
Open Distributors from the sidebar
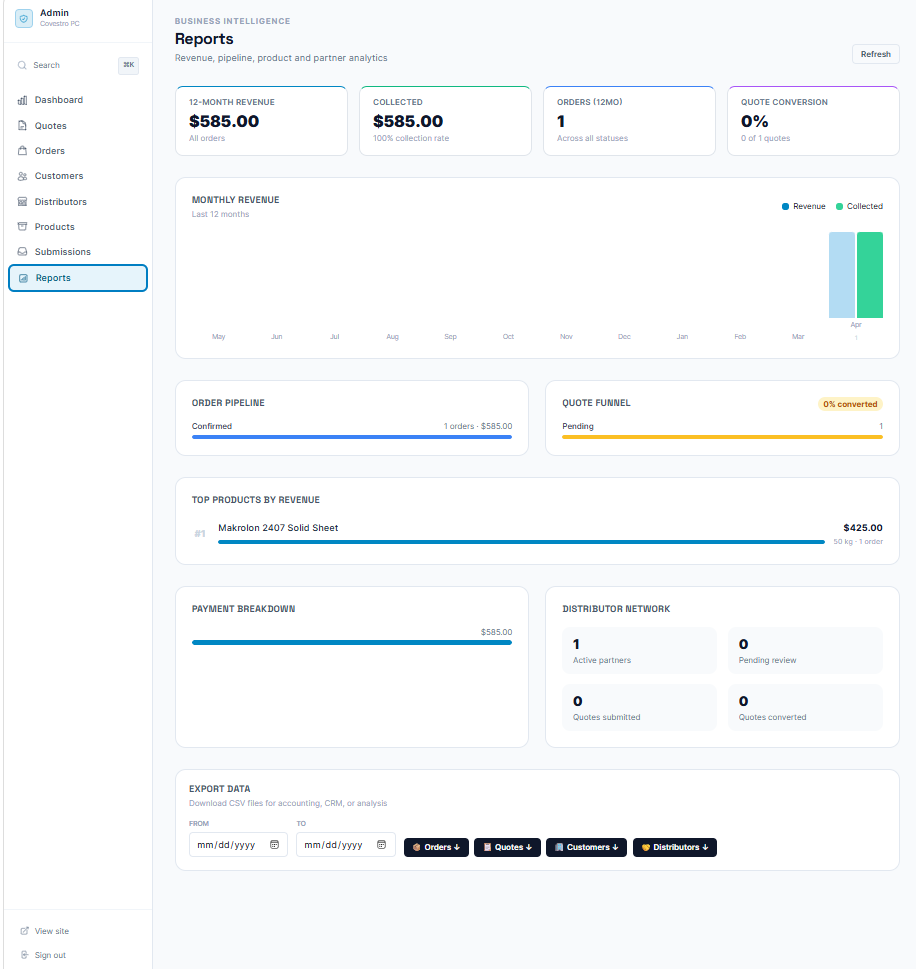click(x=78, y=201)
